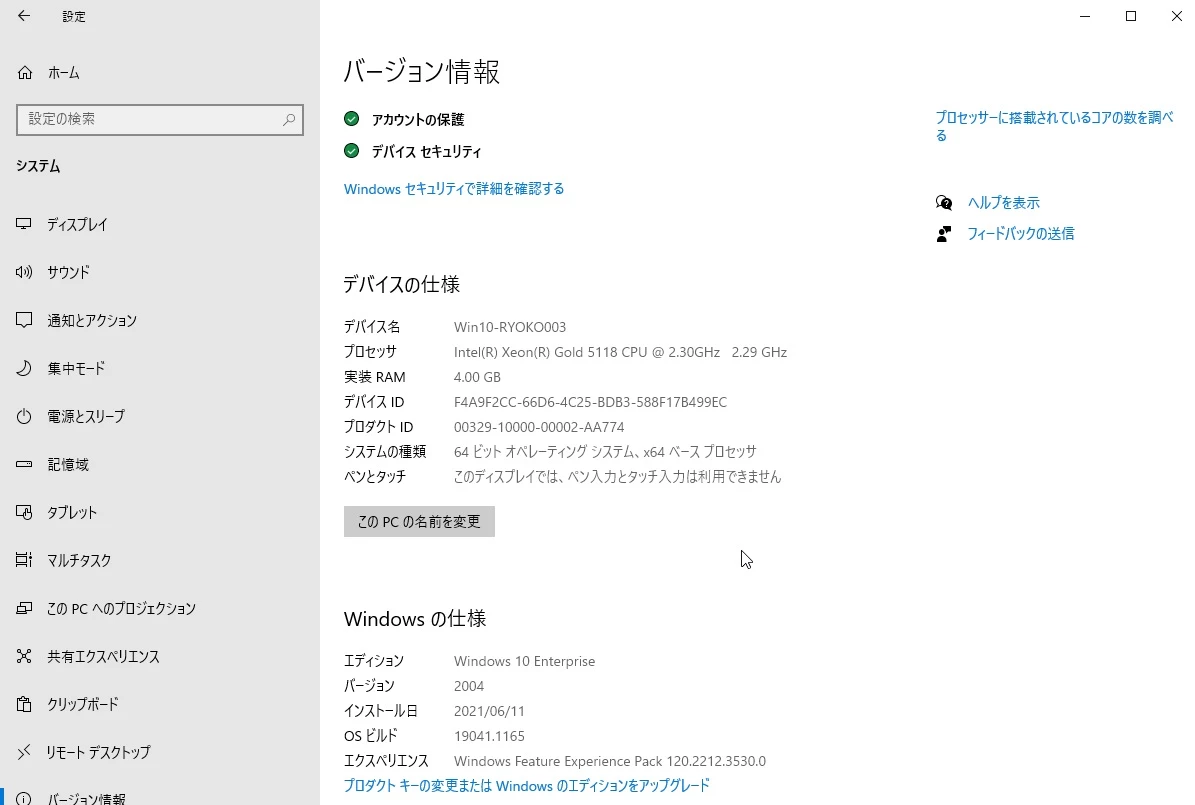Viewport: 1195px width, 805px height.
Task: Click the 設定の検索 search field
Action: [x=160, y=120]
